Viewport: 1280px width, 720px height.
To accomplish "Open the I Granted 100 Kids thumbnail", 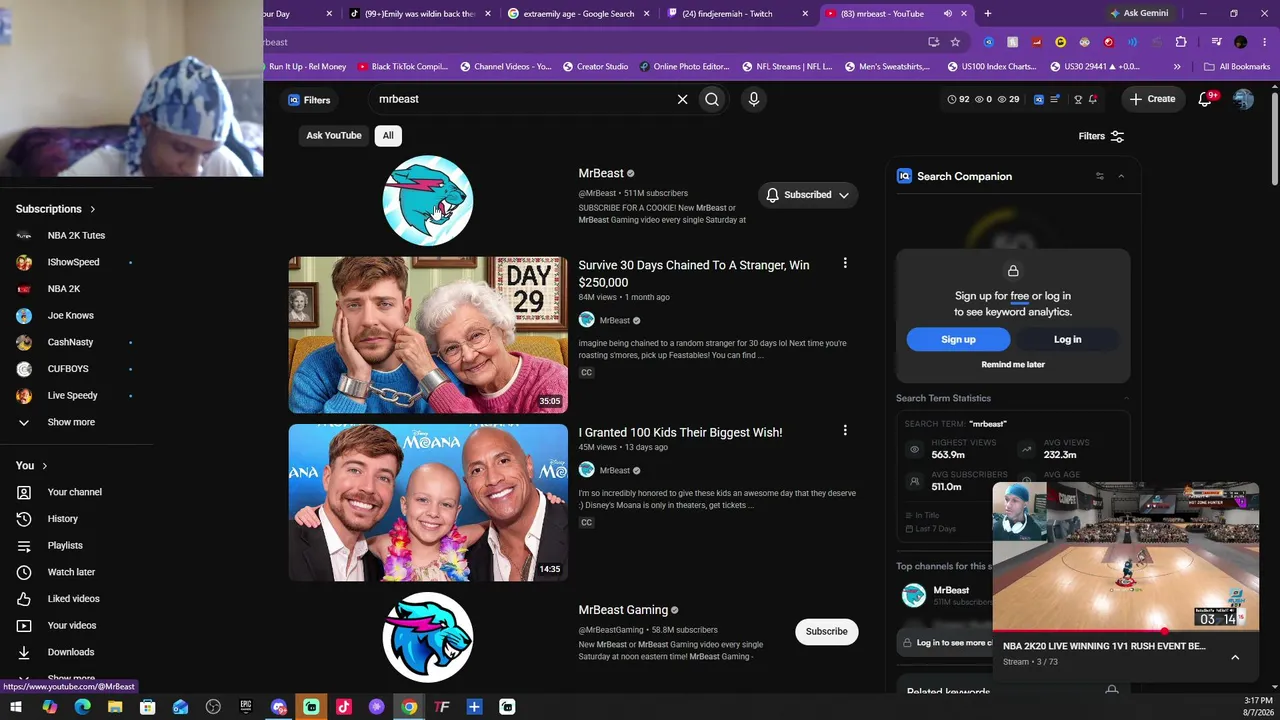I will (428, 502).
